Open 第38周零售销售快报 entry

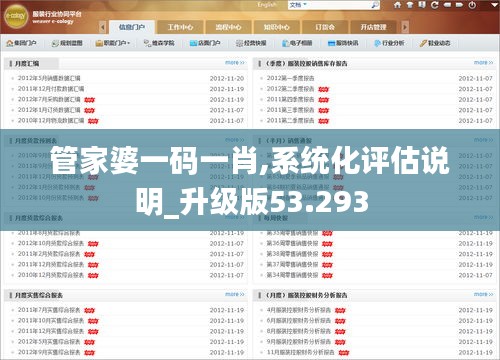[292, 254]
